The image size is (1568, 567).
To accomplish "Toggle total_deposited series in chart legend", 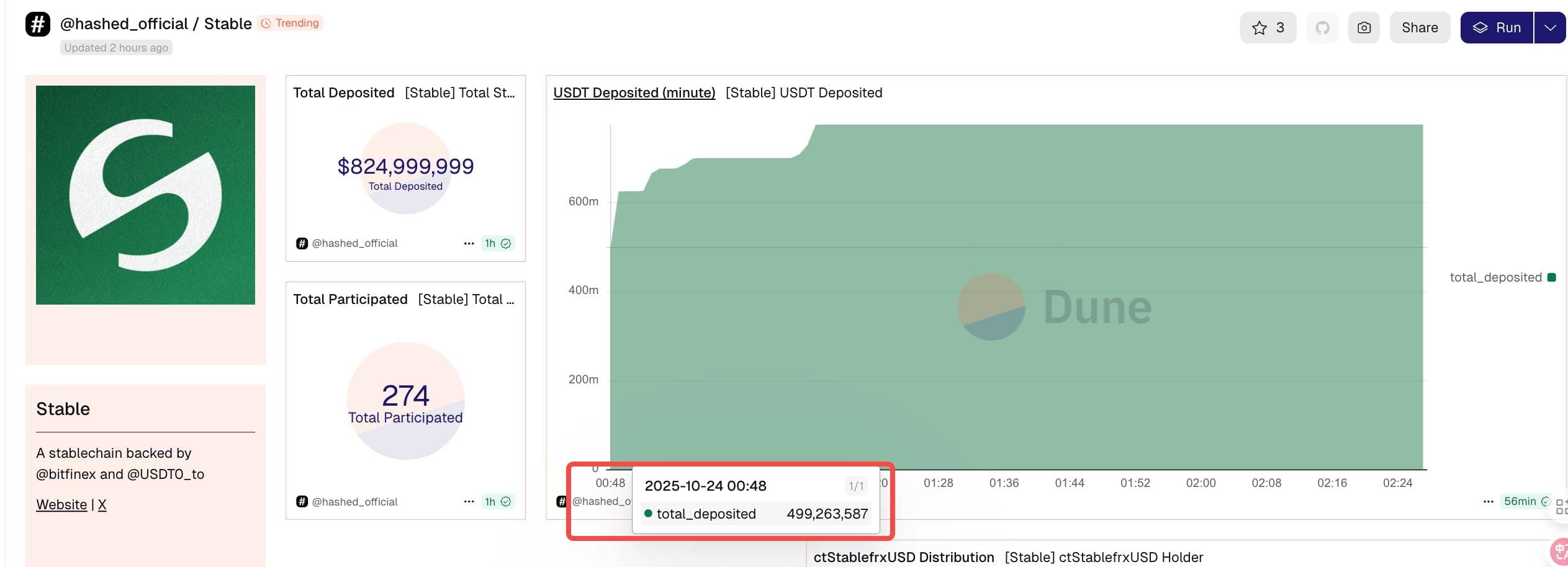I will click(1502, 277).
